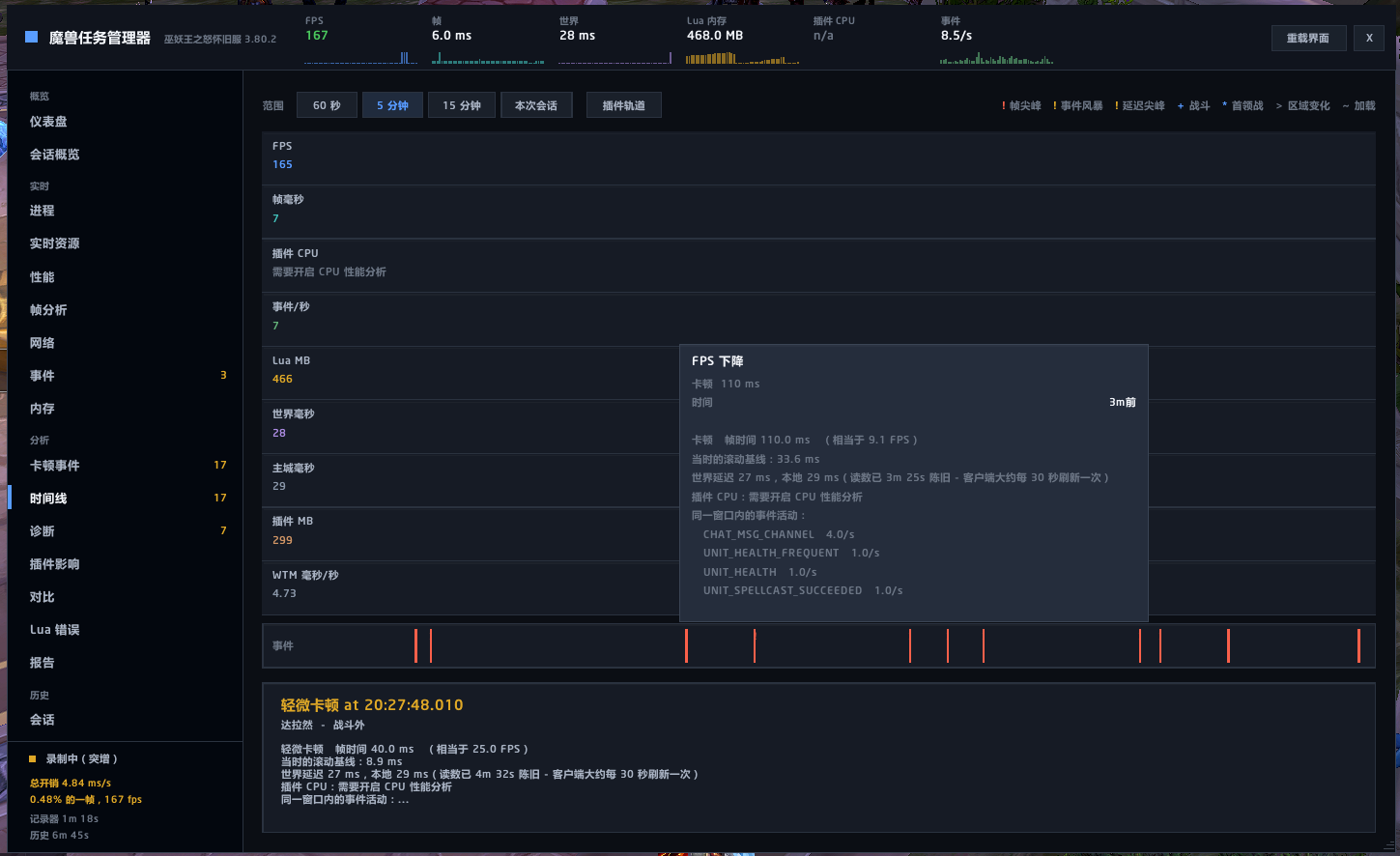
Task: Click 需要开启 CPU 性能分析 in 插件 CPU track
Action: 329,272
